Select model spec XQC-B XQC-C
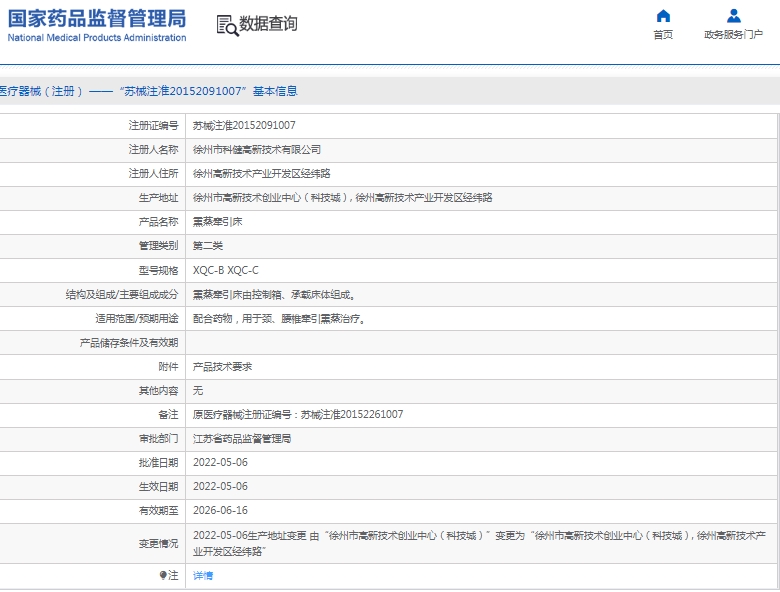Image resolution: width=780 pixels, height=592 pixels. (x=226, y=270)
